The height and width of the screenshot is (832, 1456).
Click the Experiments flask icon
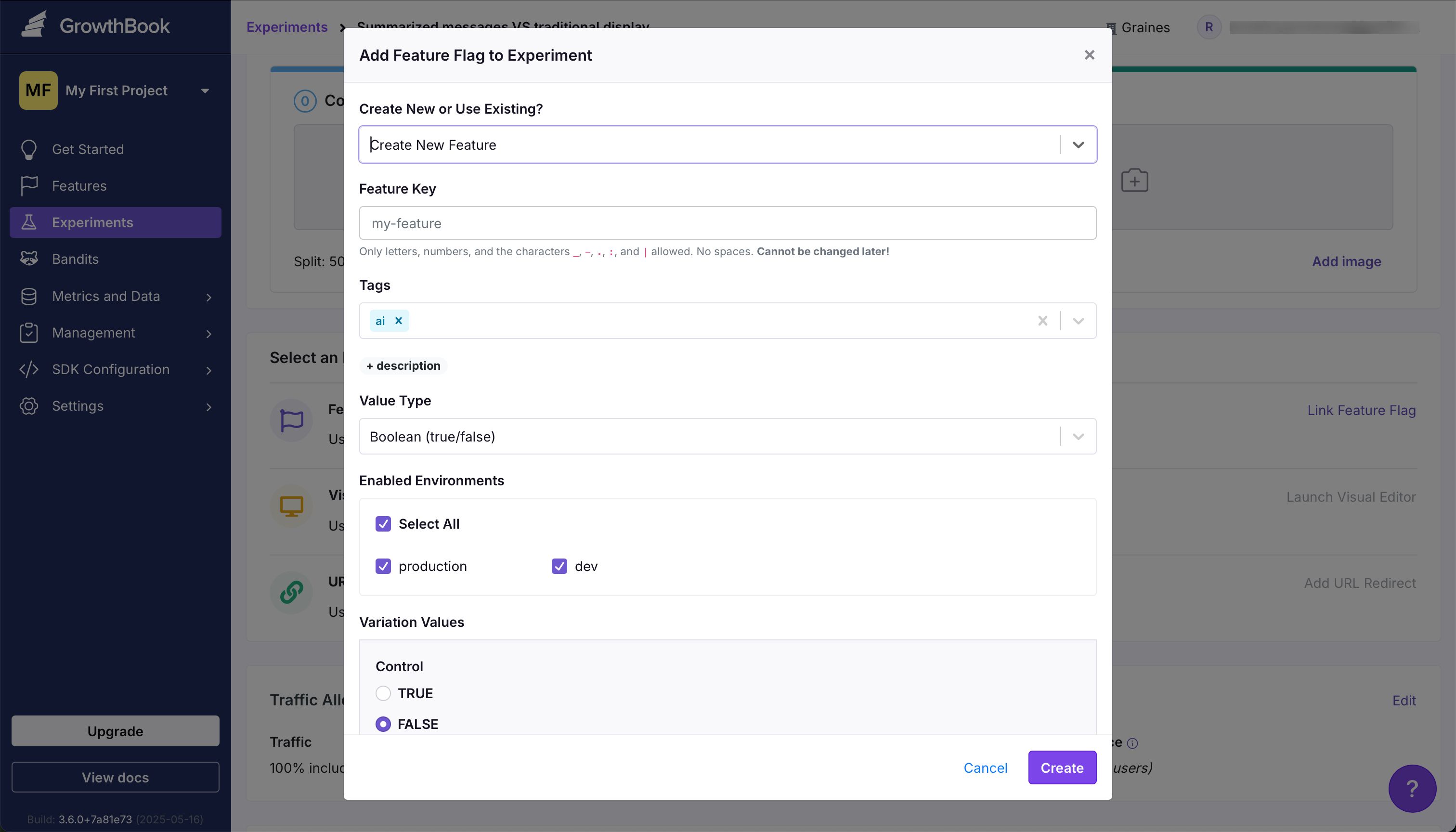pyautogui.click(x=28, y=222)
